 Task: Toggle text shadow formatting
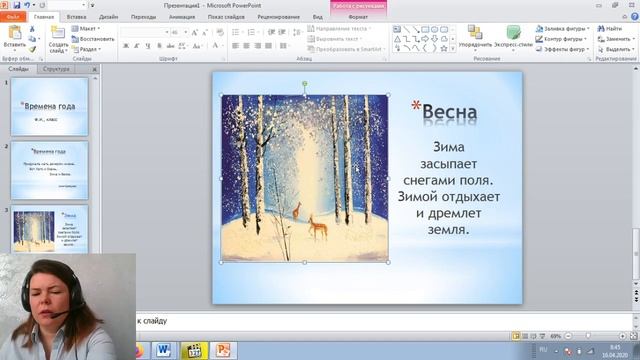click(159, 46)
